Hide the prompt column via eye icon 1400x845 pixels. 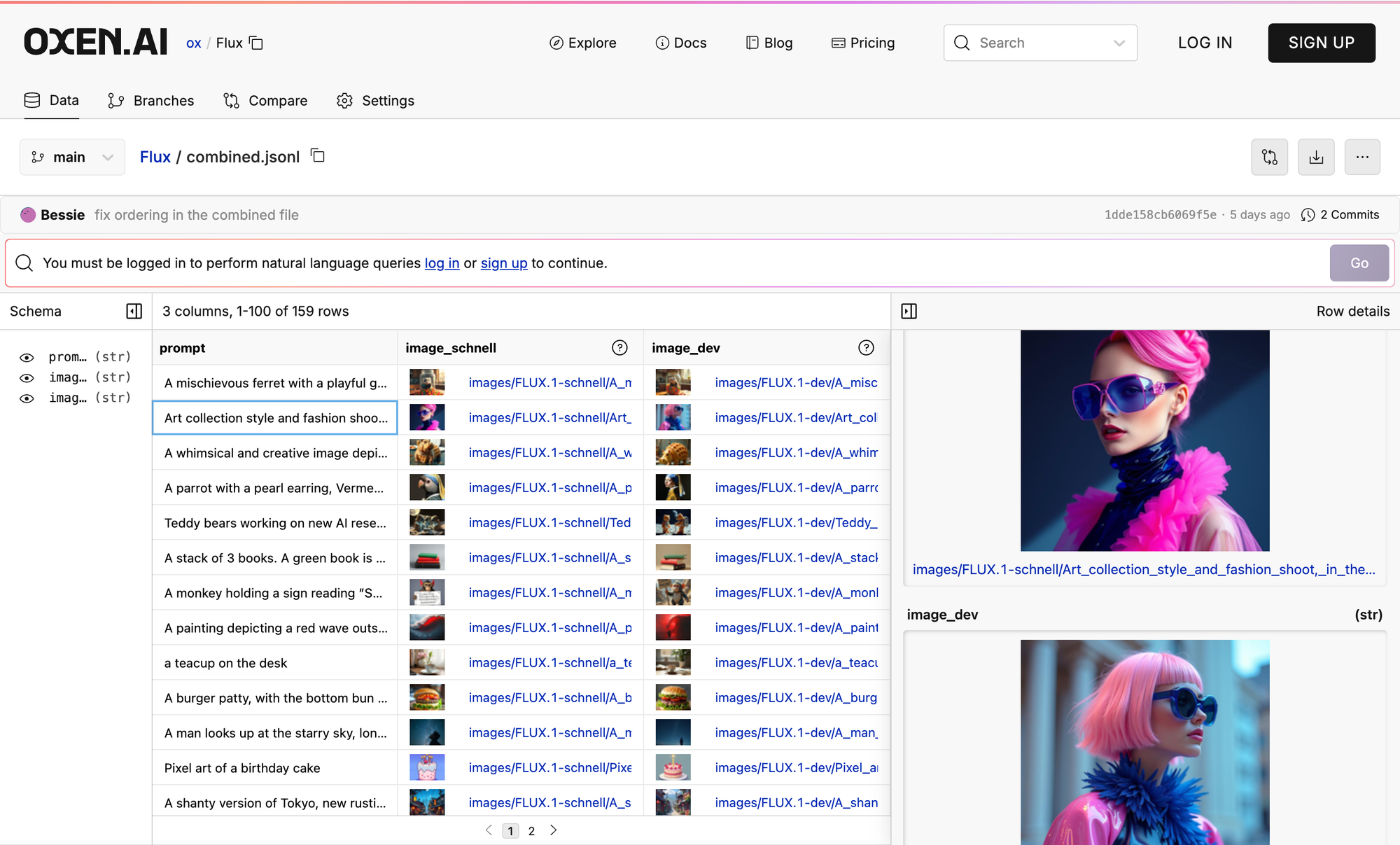click(x=27, y=358)
